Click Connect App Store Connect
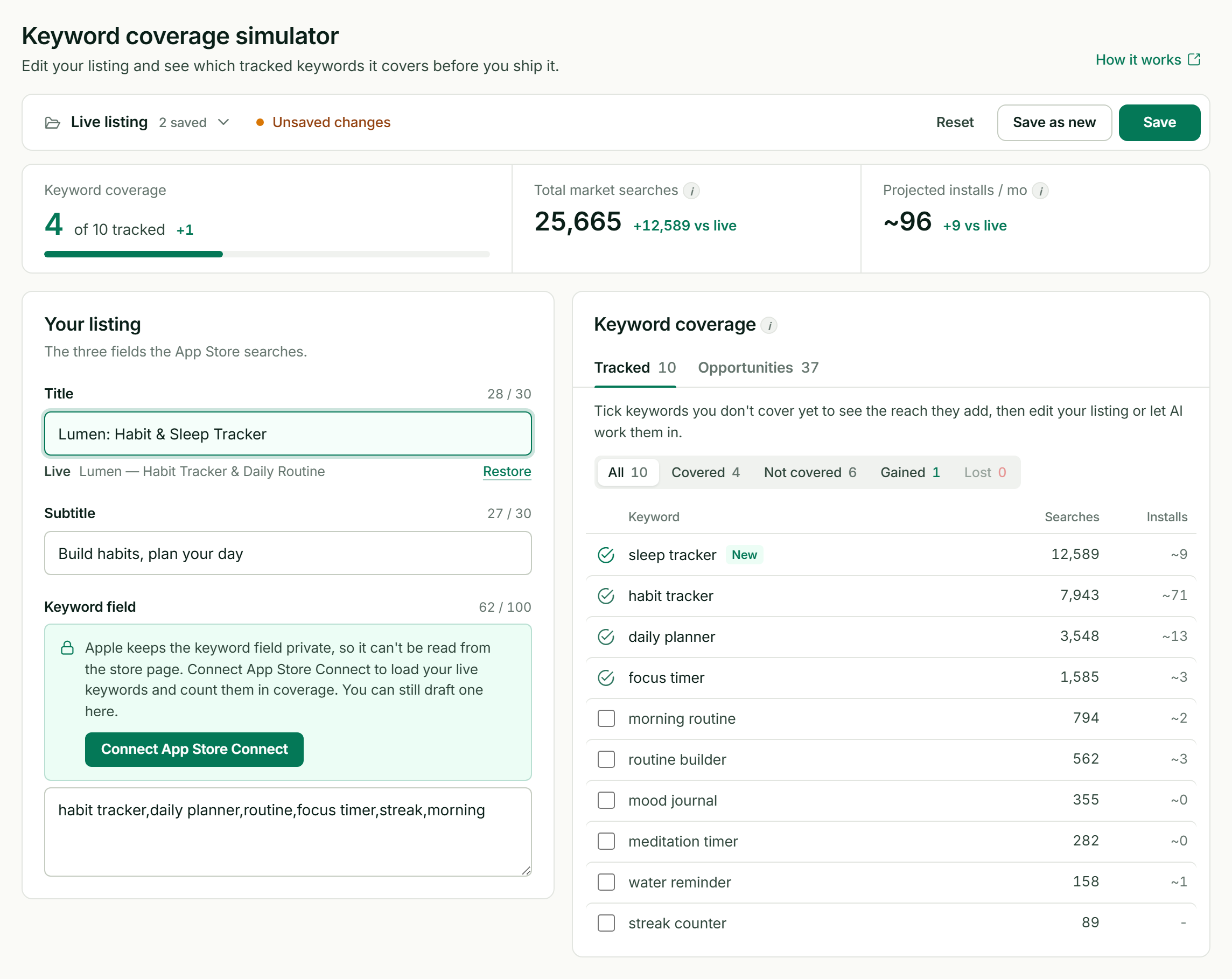The width and height of the screenshot is (1232, 979). [x=194, y=749]
